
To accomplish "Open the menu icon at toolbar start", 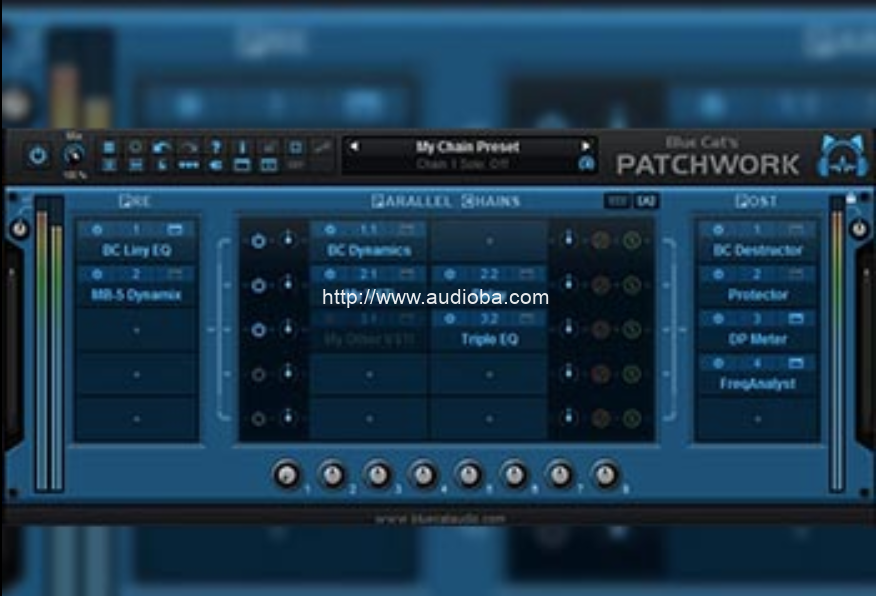I will coord(109,147).
